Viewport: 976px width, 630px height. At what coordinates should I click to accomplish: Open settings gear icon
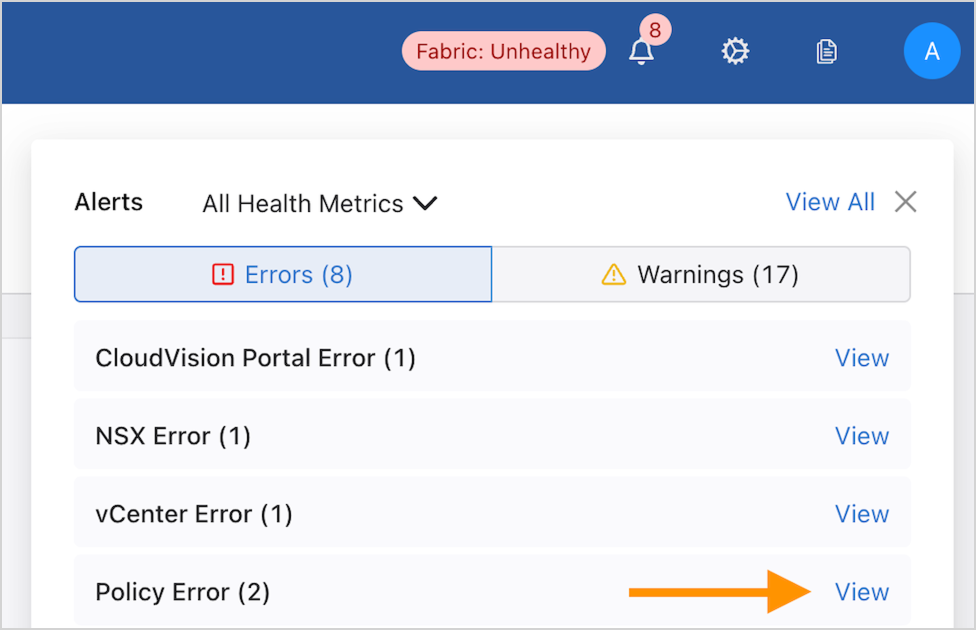(735, 51)
